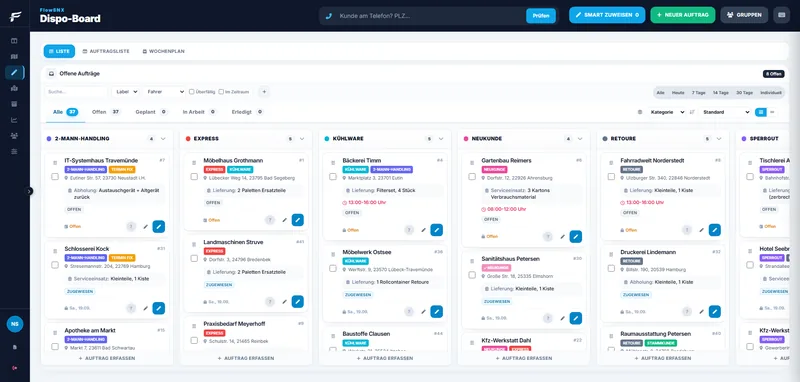Expand the sidebar with the arrow handle
The height and width of the screenshot is (382, 800).
pos(29,191)
